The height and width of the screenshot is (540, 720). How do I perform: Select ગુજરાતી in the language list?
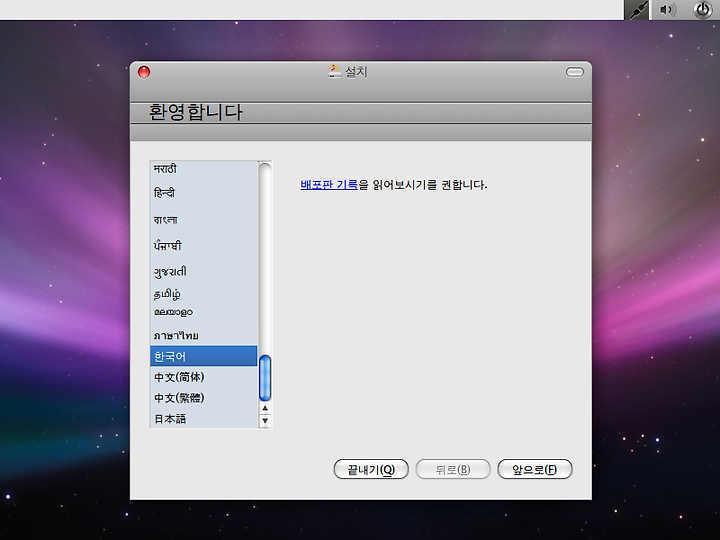click(203, 271)
